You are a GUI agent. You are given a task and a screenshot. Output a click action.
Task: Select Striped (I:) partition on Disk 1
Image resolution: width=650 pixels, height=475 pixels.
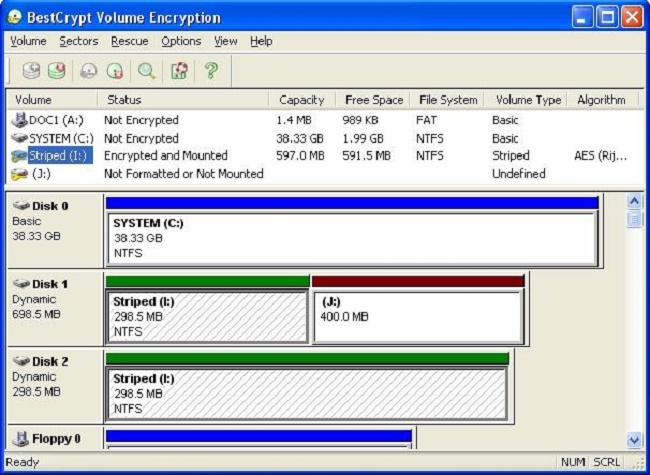[x=207, y=317]
